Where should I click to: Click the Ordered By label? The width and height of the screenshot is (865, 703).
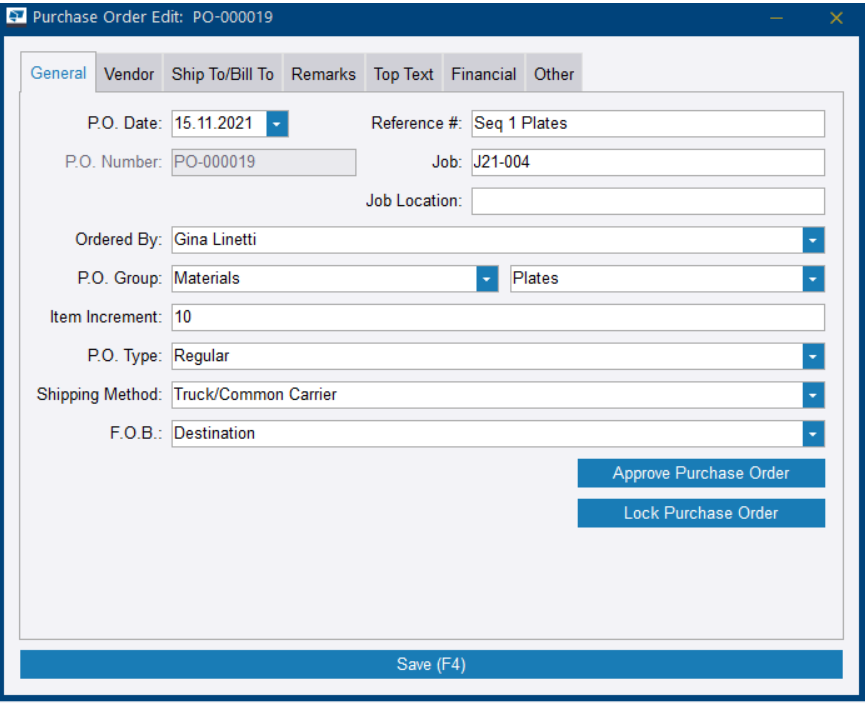(x=119, y=239)
